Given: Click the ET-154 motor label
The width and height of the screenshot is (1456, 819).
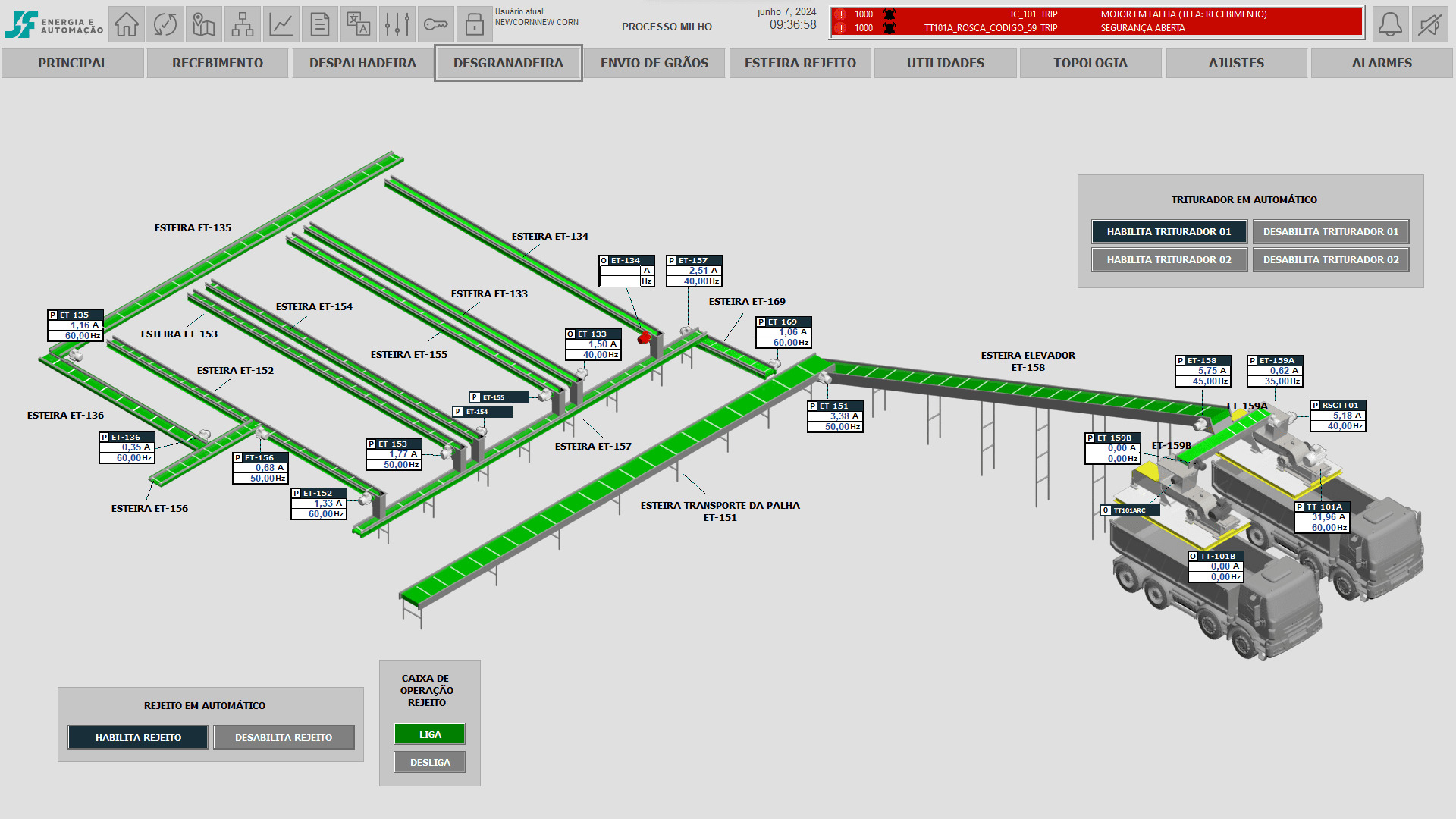Looking at the screenshot, I should (482, 412).
